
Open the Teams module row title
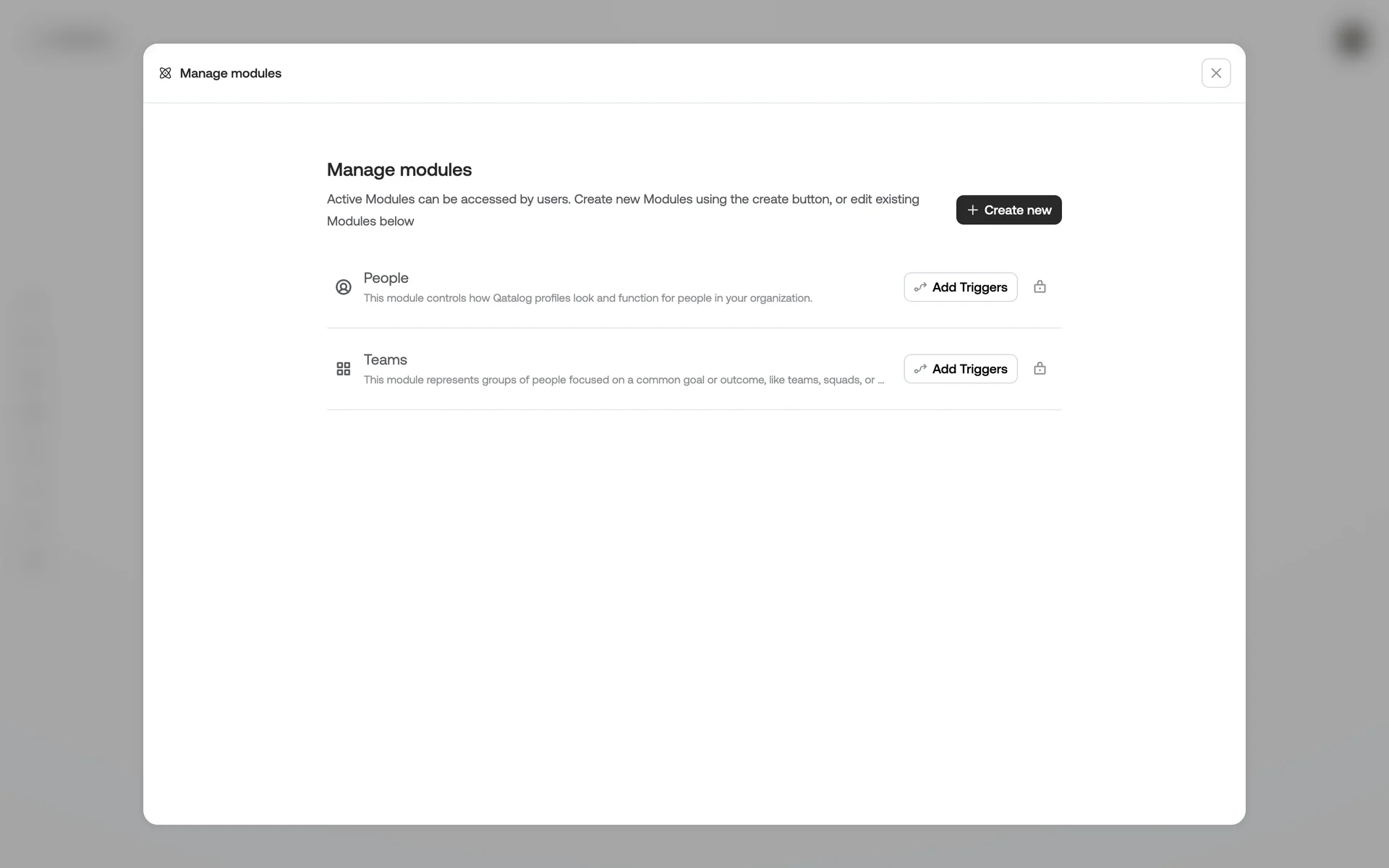click(x=385, y=359)
